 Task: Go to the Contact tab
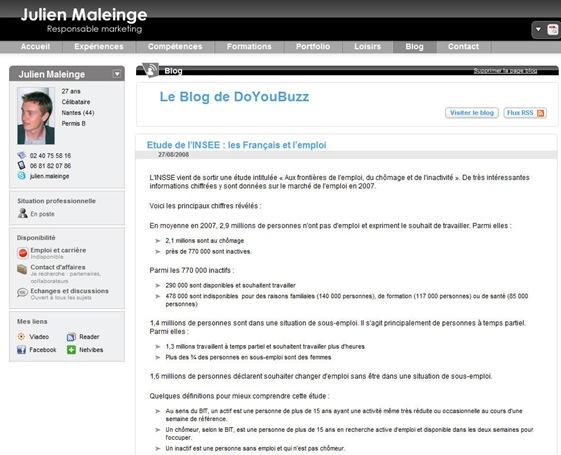click(463, 47)
